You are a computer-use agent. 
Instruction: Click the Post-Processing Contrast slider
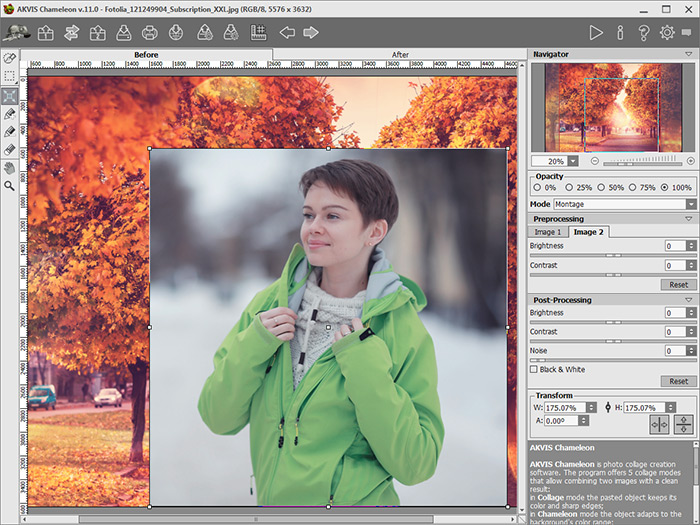tap(612, 341)
